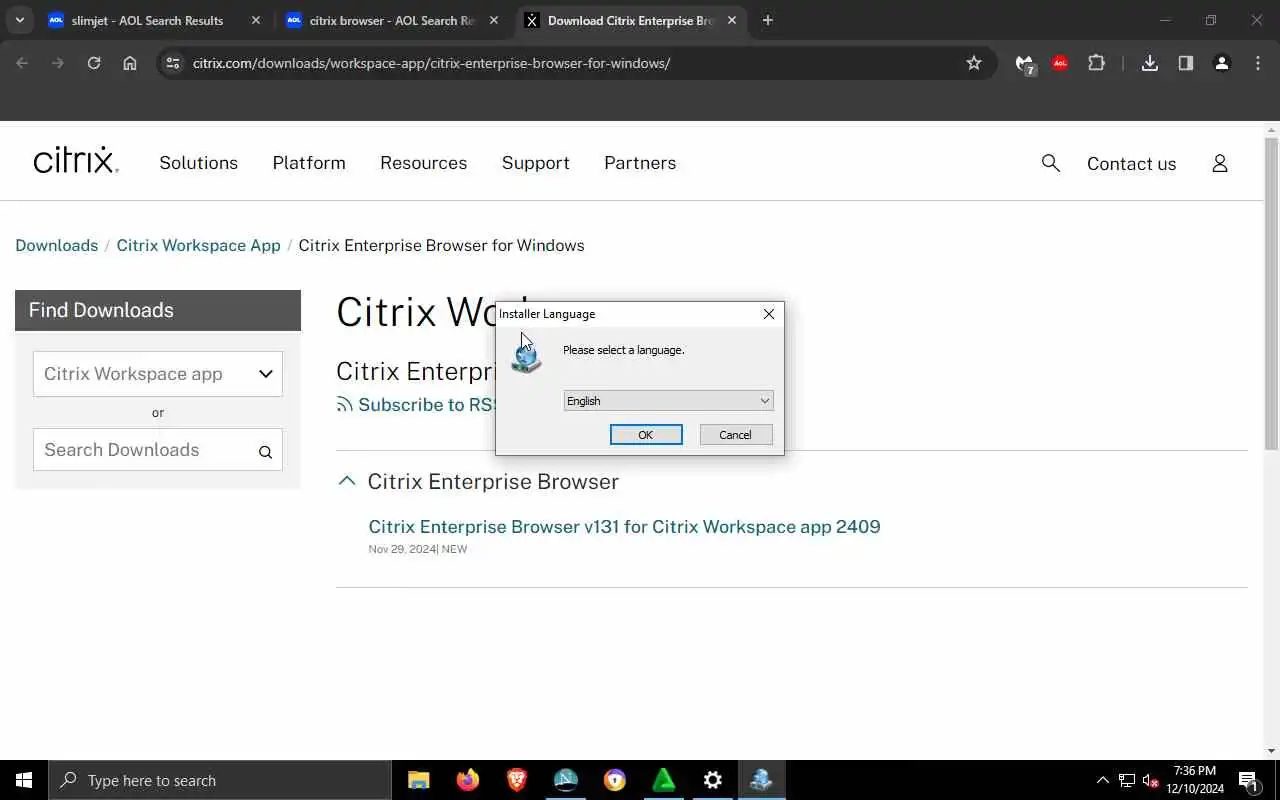This screenshot has width=1280, height=800.
Task: Go to Citrix Workspace App breadcrumb
Action: 198,246
